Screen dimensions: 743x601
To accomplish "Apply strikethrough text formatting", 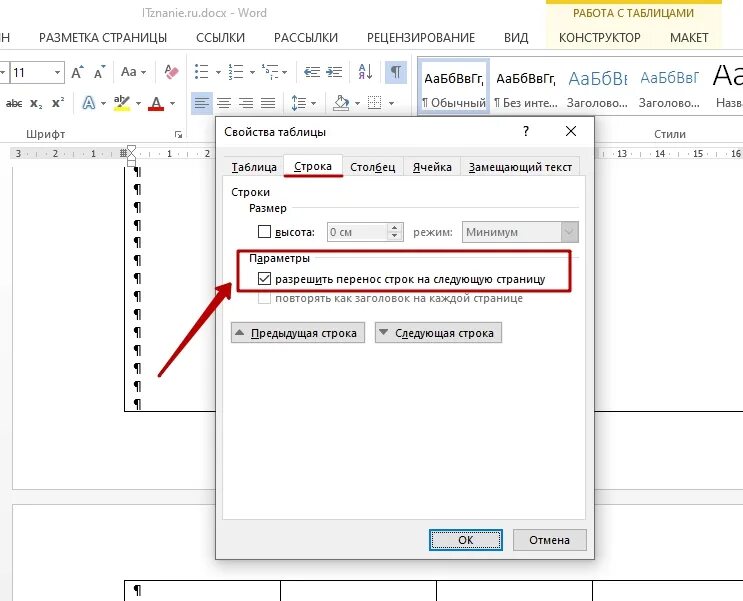I will pyautogui.click(x=14, y=103).
